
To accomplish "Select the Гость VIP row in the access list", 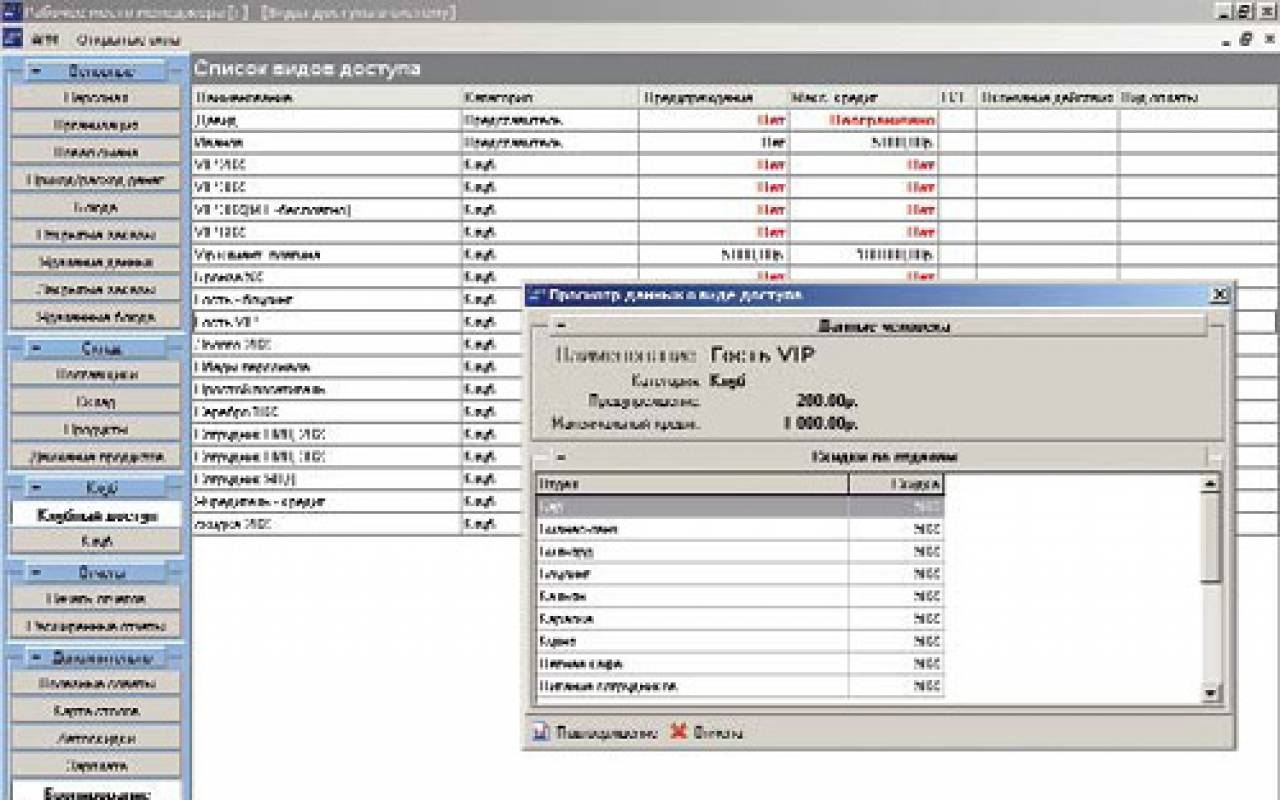I will tap(326, 322).
